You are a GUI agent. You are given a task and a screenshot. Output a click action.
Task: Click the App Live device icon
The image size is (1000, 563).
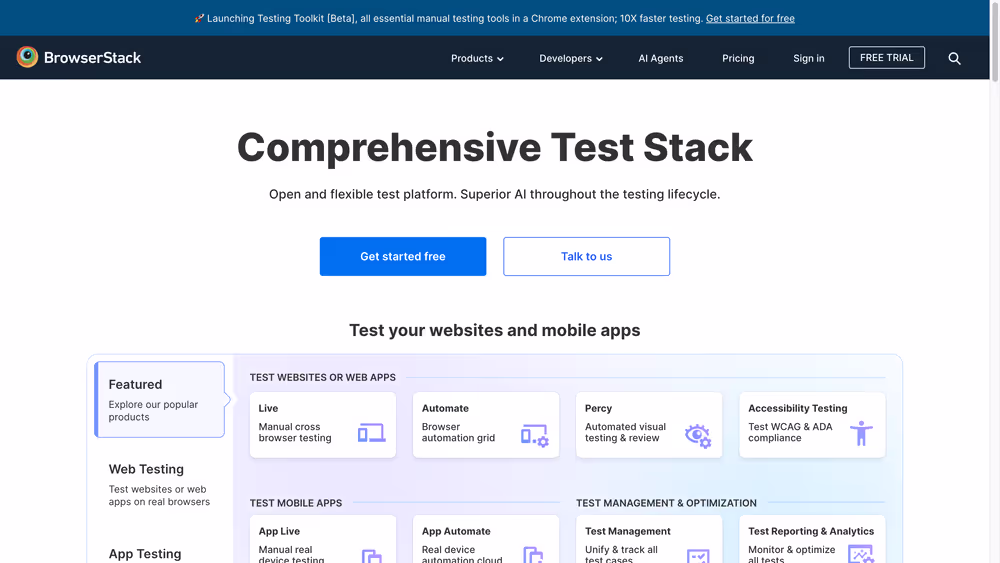point(371,555)
